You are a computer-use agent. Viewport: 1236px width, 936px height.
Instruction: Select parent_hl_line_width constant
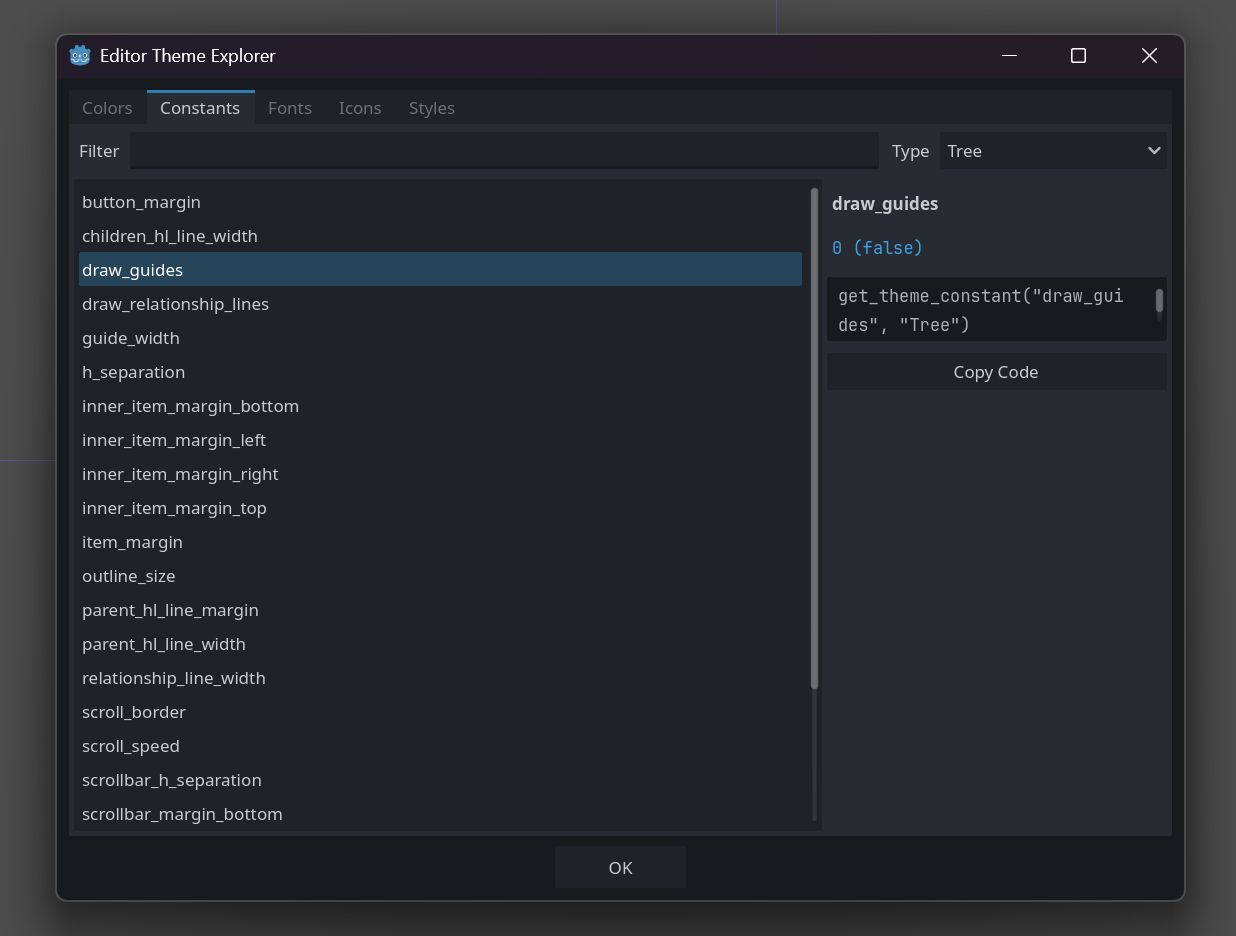click(x=440, y=644)
